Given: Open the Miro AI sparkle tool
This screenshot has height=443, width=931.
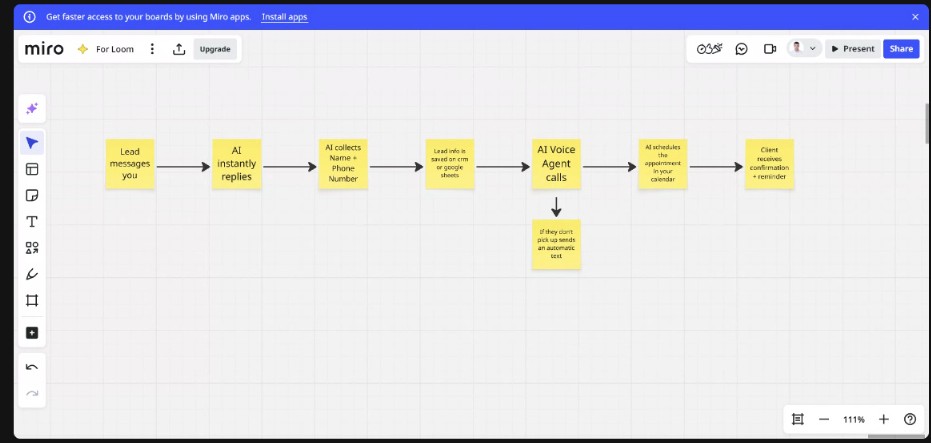Looking at the screenshot, I should point(32,108).
